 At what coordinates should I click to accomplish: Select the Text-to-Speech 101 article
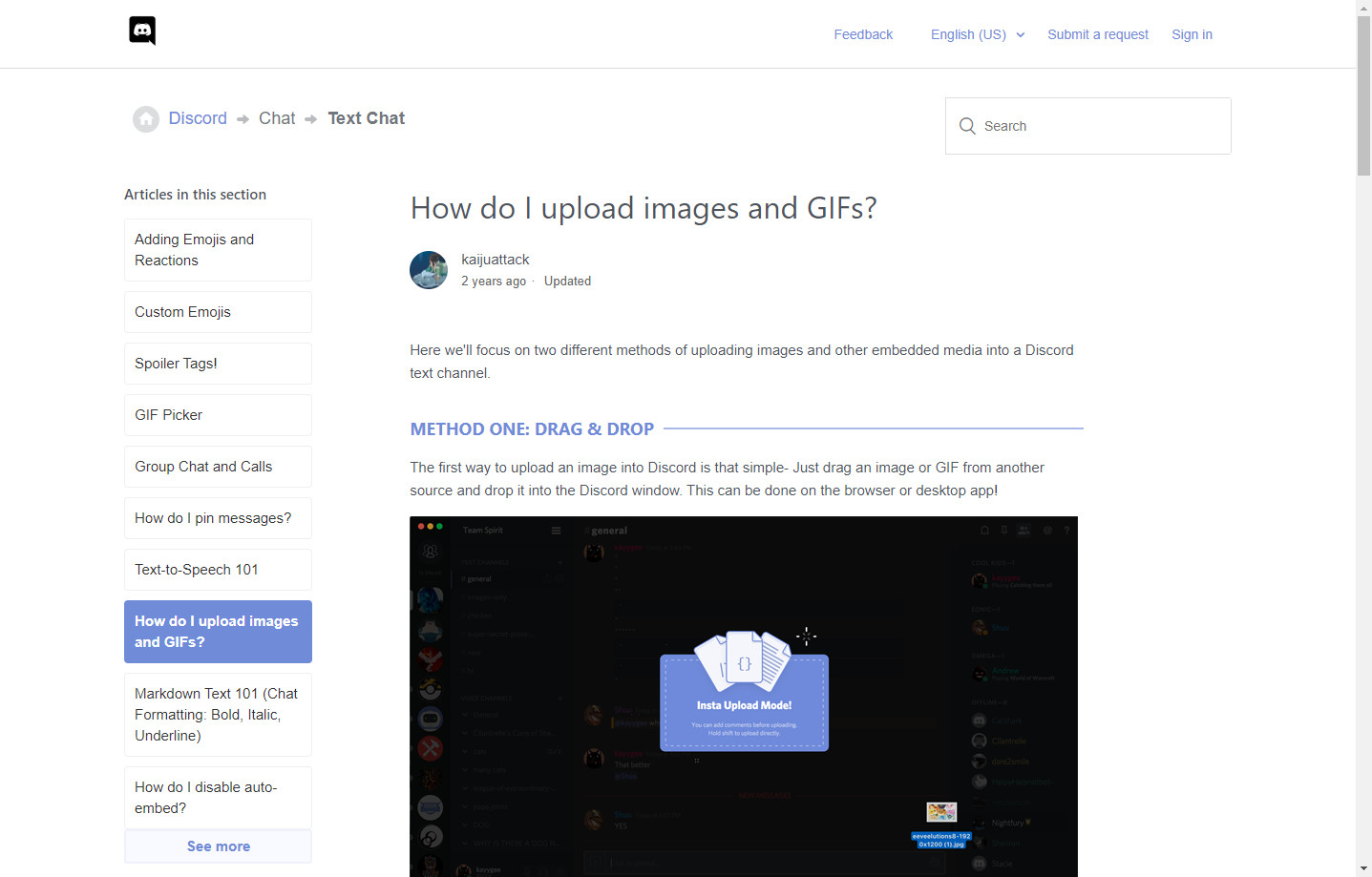click(218, 570)
